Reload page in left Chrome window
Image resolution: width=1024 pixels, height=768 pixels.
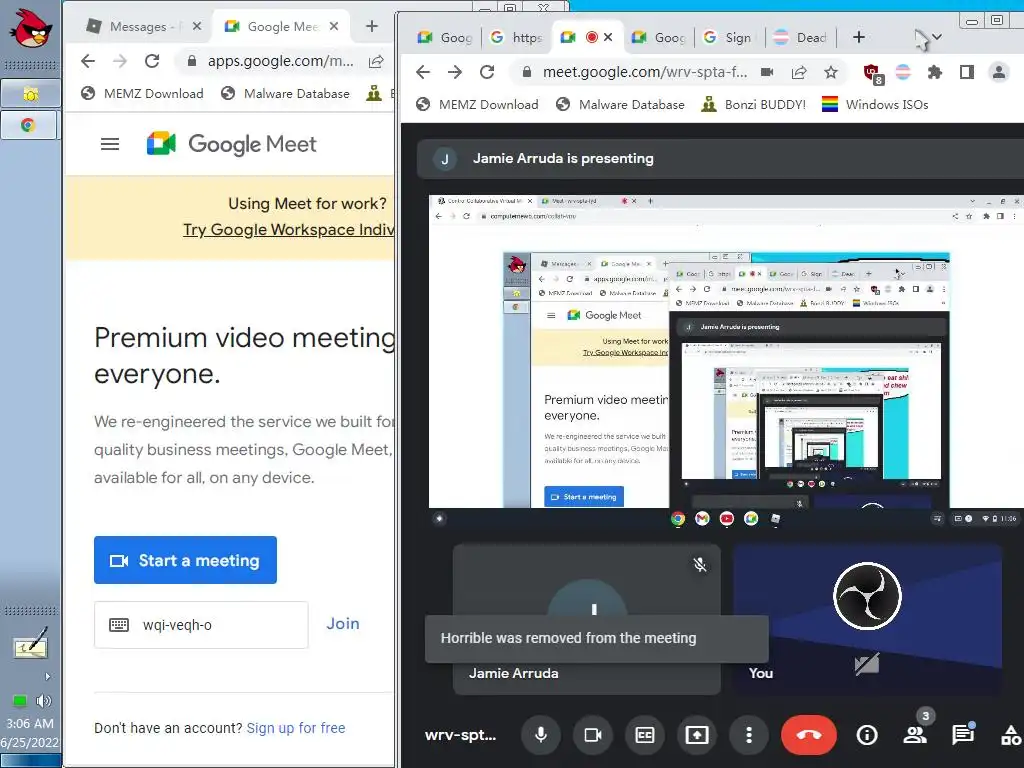click(152, 61)
